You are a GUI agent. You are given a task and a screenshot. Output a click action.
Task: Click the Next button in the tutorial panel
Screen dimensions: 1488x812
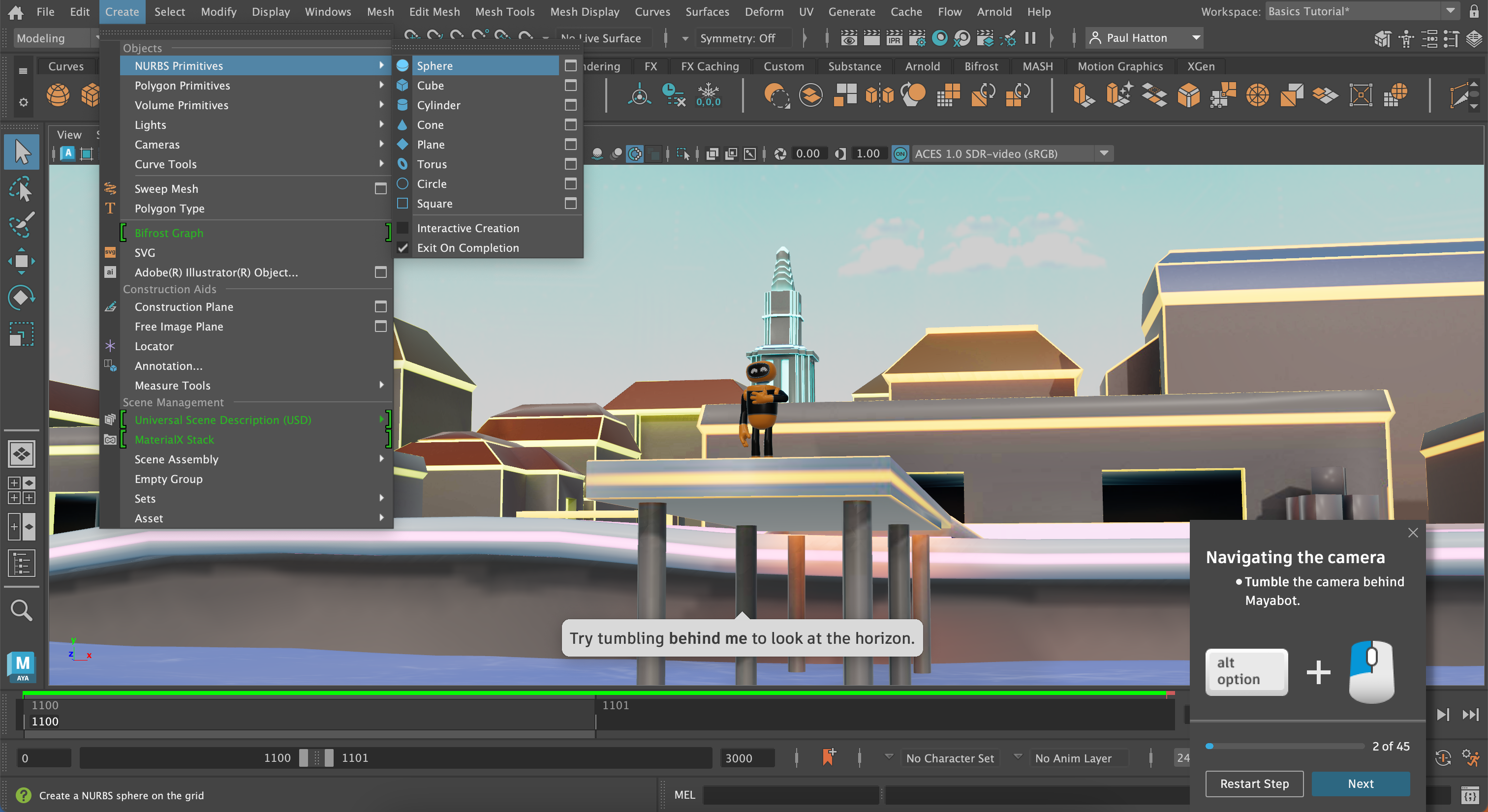click(x=1361, y=783)
